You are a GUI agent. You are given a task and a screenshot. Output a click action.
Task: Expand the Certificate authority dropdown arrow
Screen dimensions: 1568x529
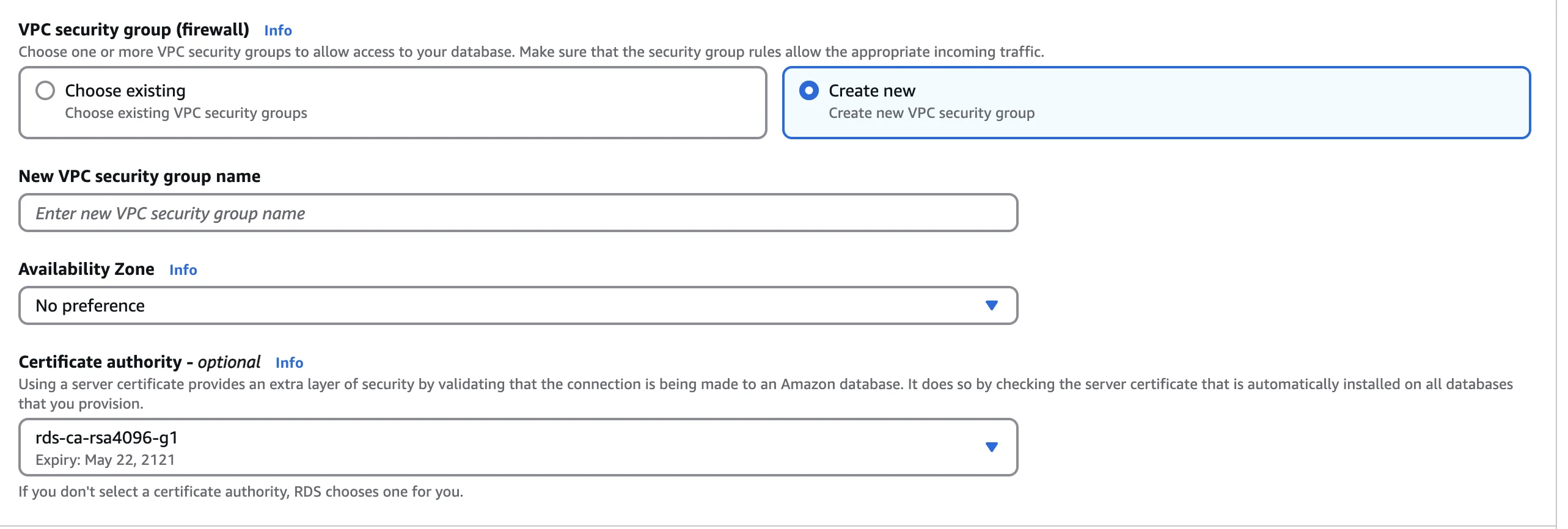coord(991,447)
